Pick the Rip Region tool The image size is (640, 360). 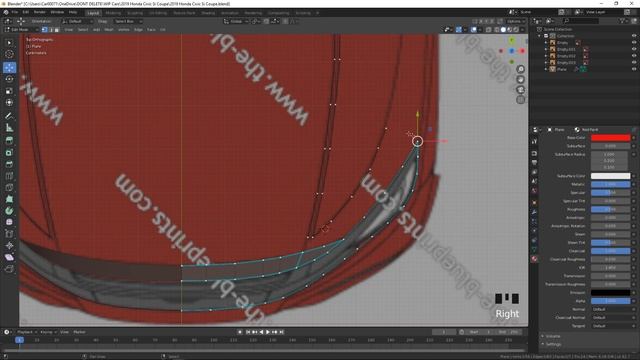pos(9,269)
